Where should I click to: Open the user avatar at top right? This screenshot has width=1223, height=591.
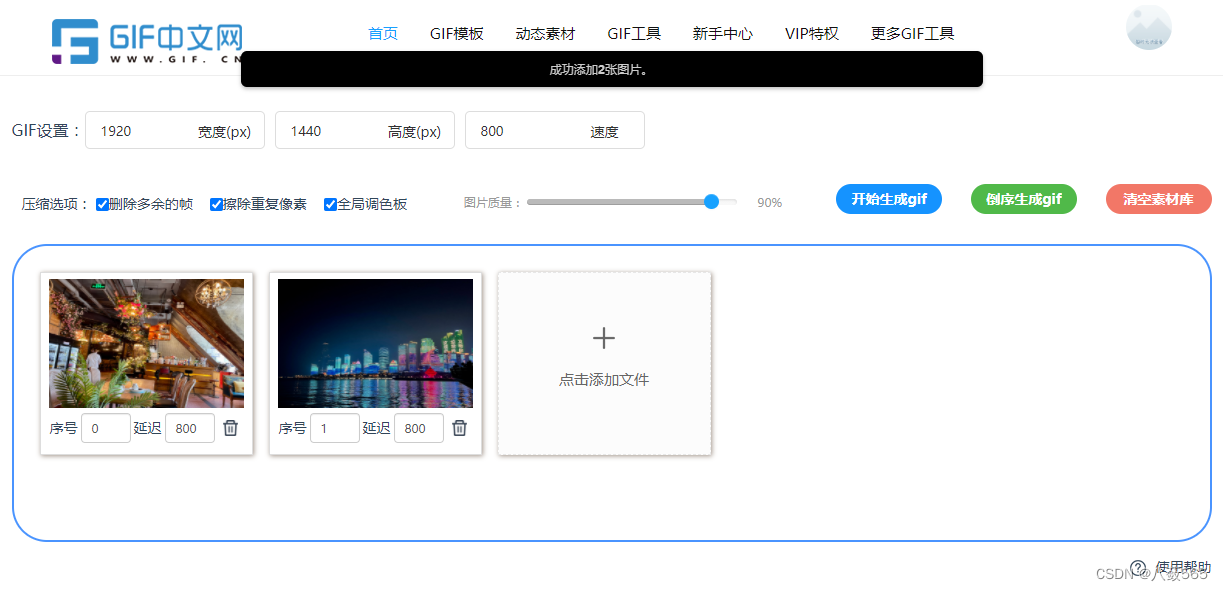1148,28
